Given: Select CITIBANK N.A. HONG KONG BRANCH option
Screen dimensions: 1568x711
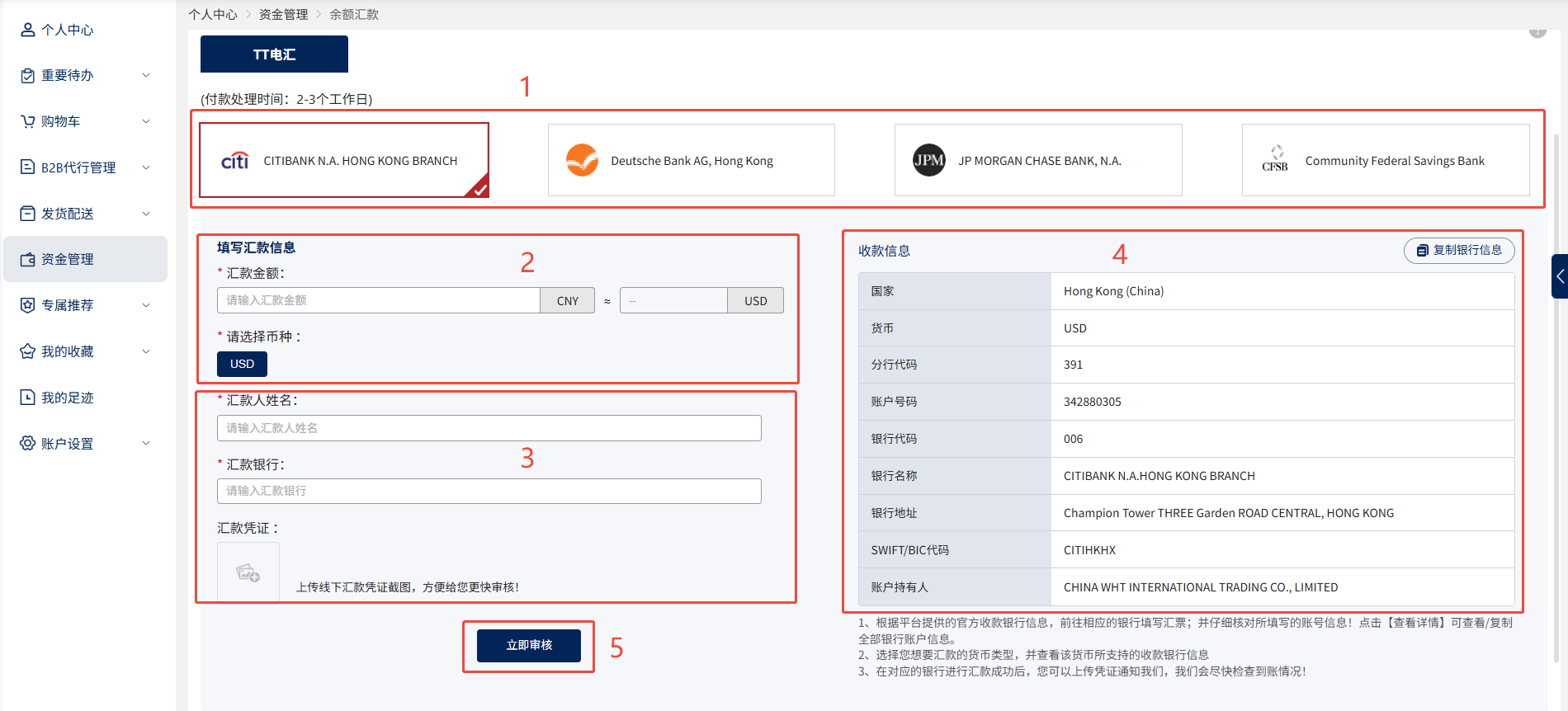Looking at the screenshot, I should tap(344, 160).
